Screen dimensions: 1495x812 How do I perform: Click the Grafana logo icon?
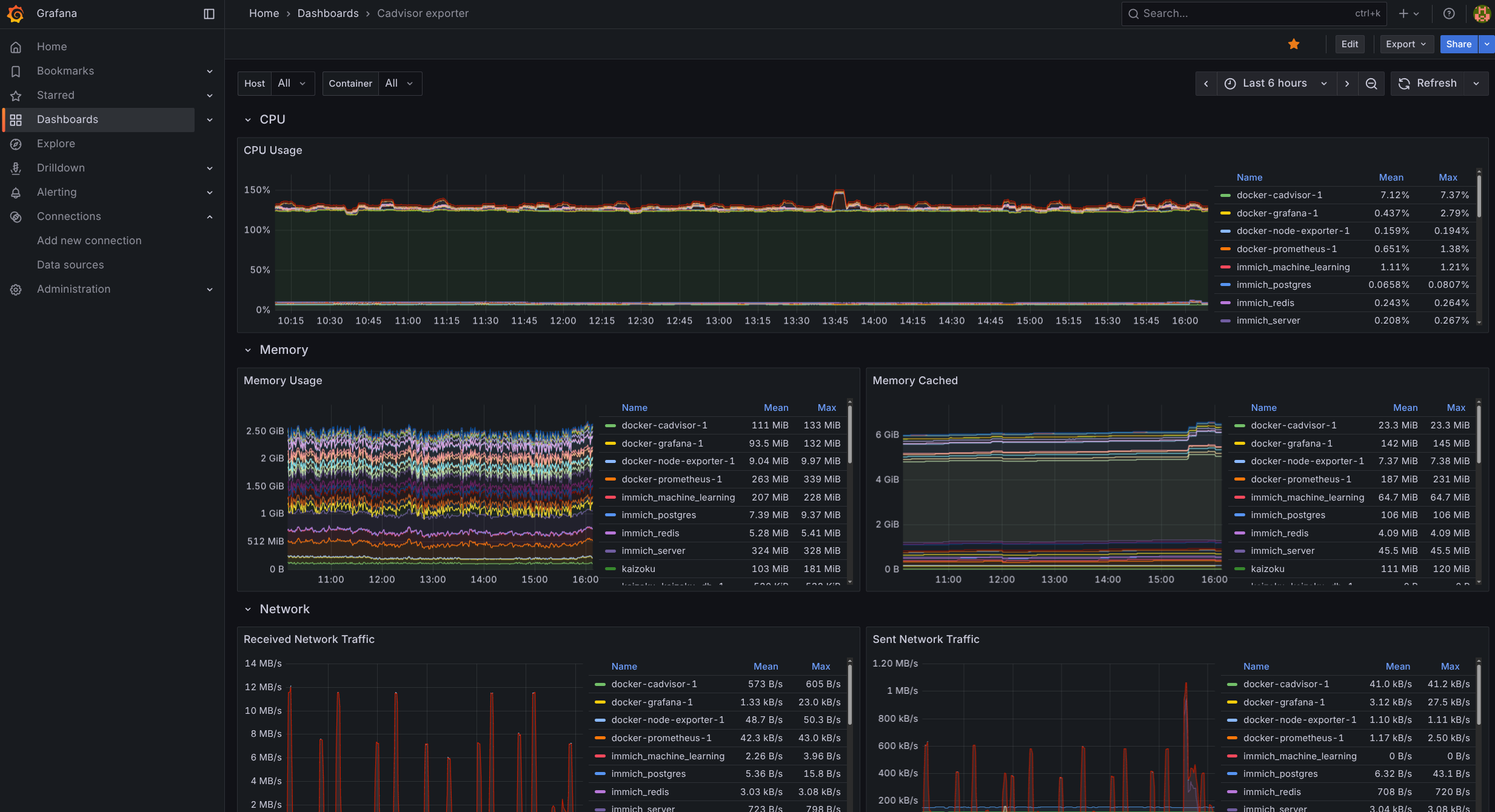coord(16,13)
